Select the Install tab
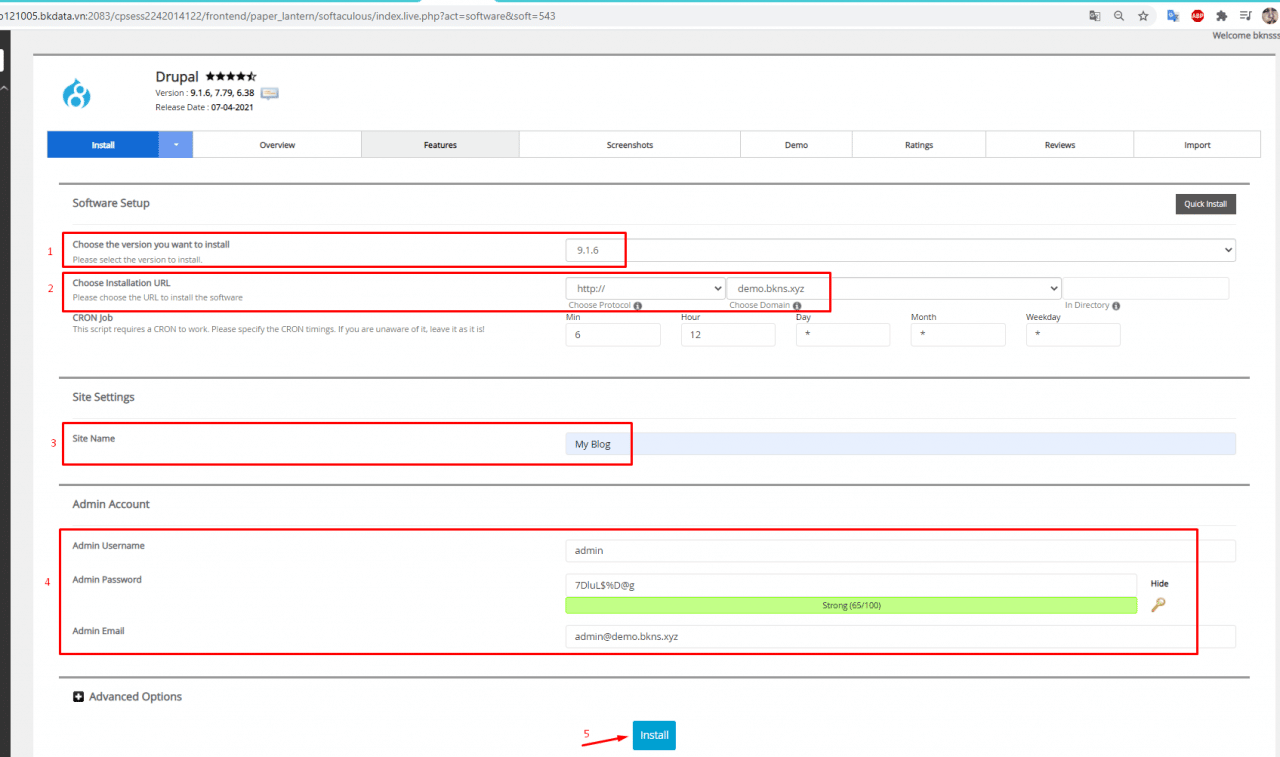This screenshot has height=757, width=1280. (x=103, y=145)
